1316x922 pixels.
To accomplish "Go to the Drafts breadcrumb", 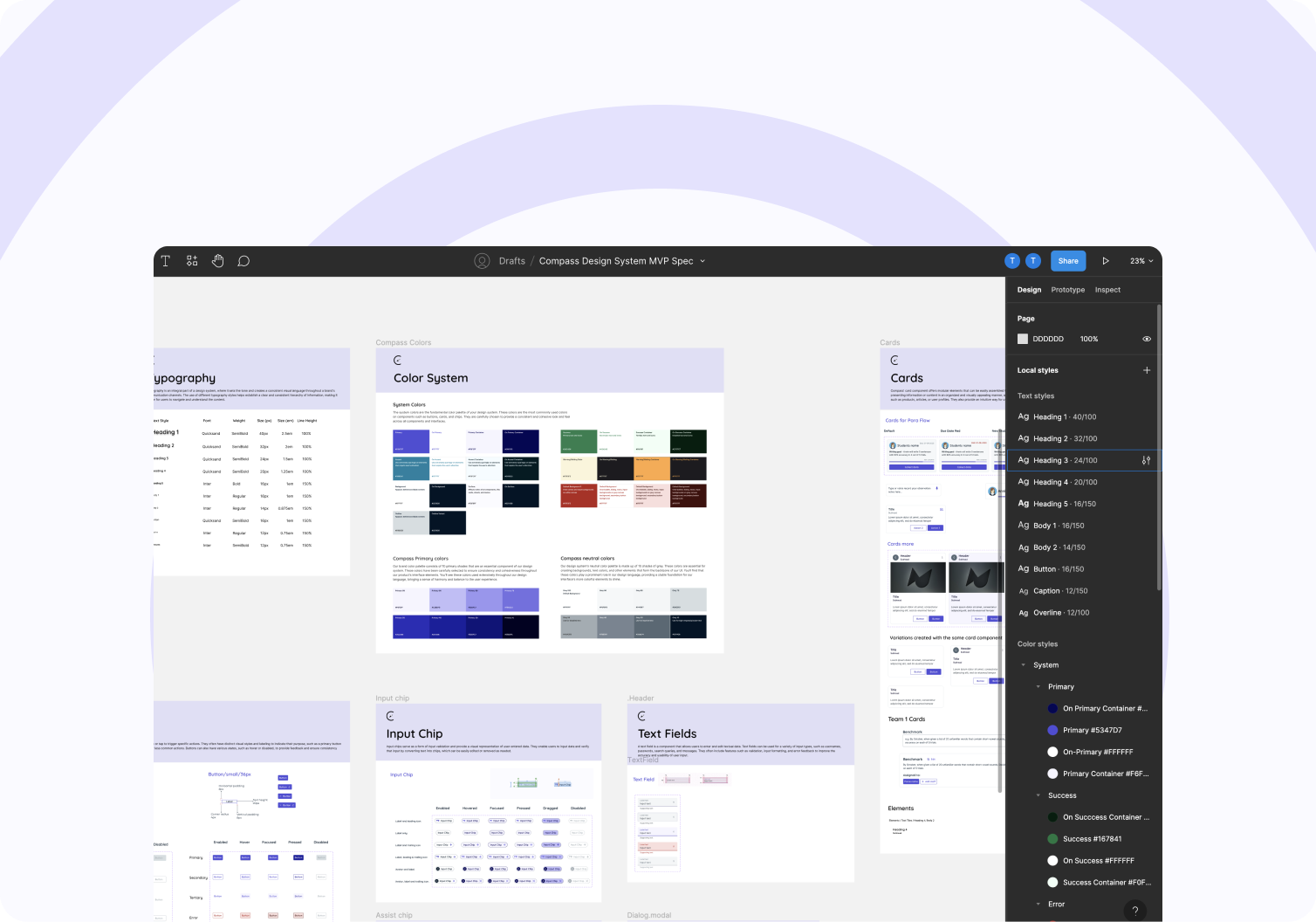I will (x=512, y=261).
